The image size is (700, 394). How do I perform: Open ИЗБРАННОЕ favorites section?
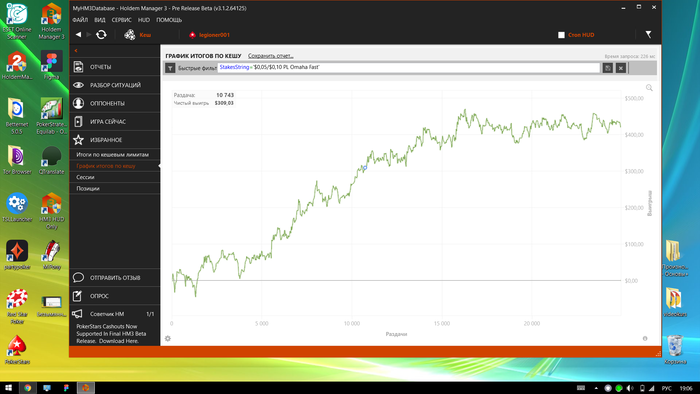[x=115, y=140]
